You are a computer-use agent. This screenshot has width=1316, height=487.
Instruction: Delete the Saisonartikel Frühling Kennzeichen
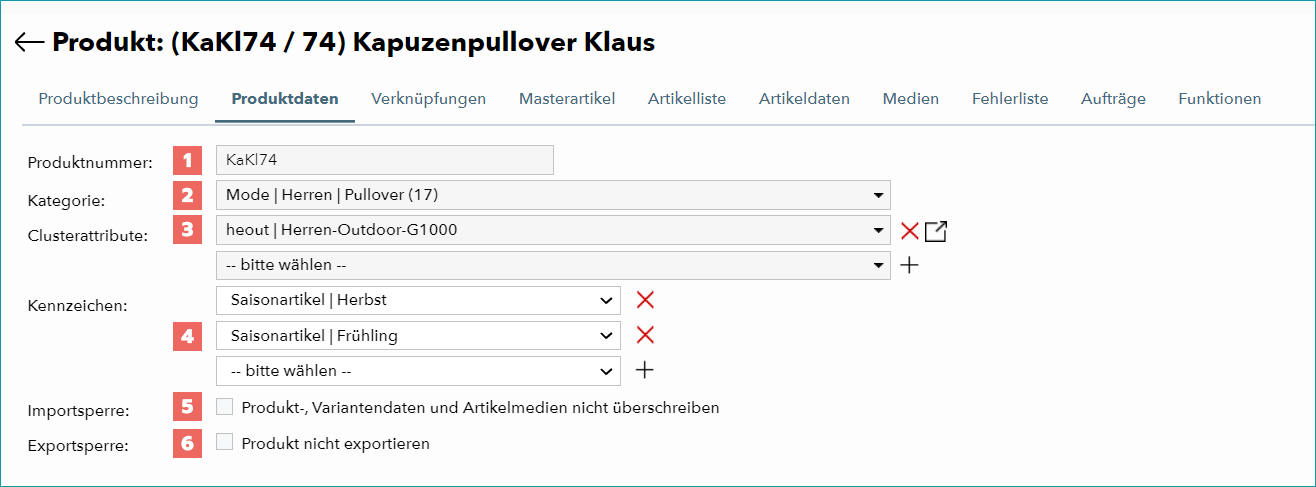tap(645, 335)
